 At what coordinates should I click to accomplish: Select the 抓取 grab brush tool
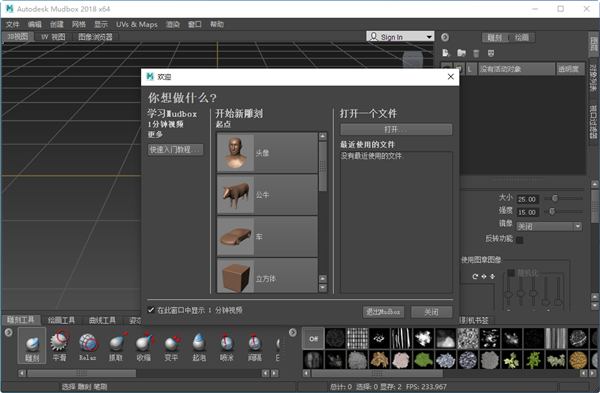coord(116,346)
